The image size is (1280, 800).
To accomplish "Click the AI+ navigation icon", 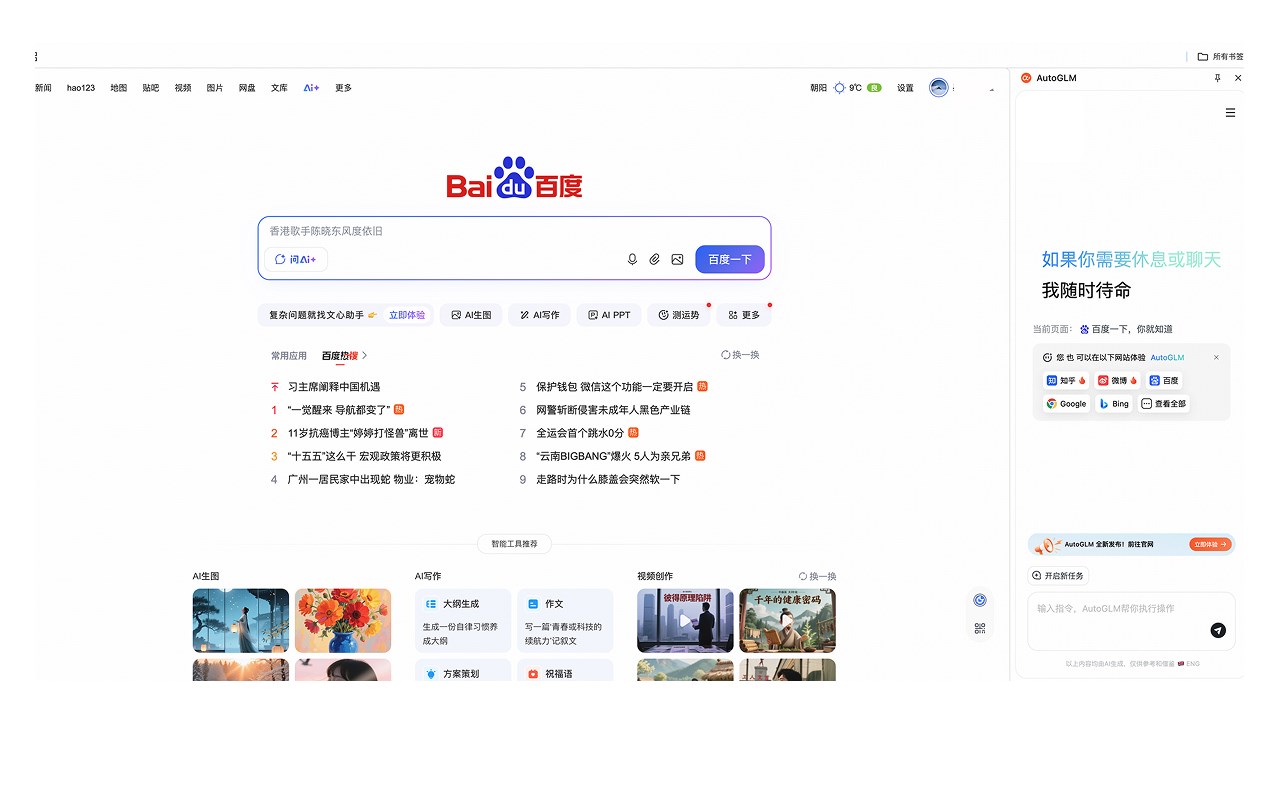I will point(311,88).
